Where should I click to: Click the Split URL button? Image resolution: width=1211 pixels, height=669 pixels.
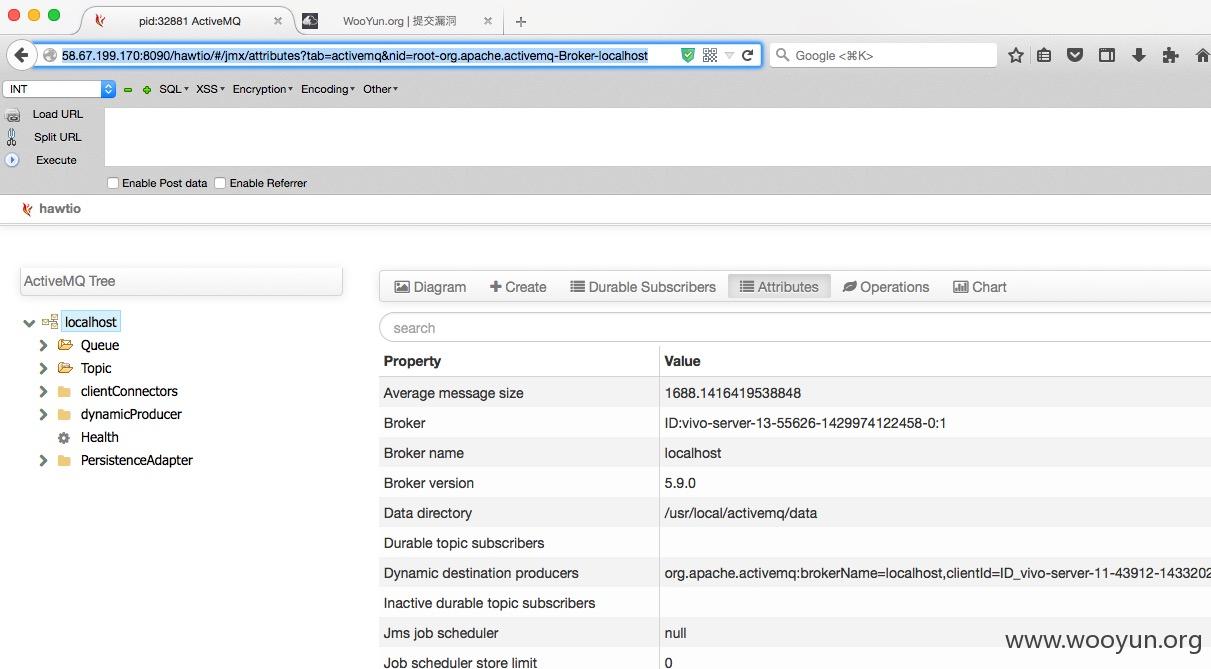58,137
